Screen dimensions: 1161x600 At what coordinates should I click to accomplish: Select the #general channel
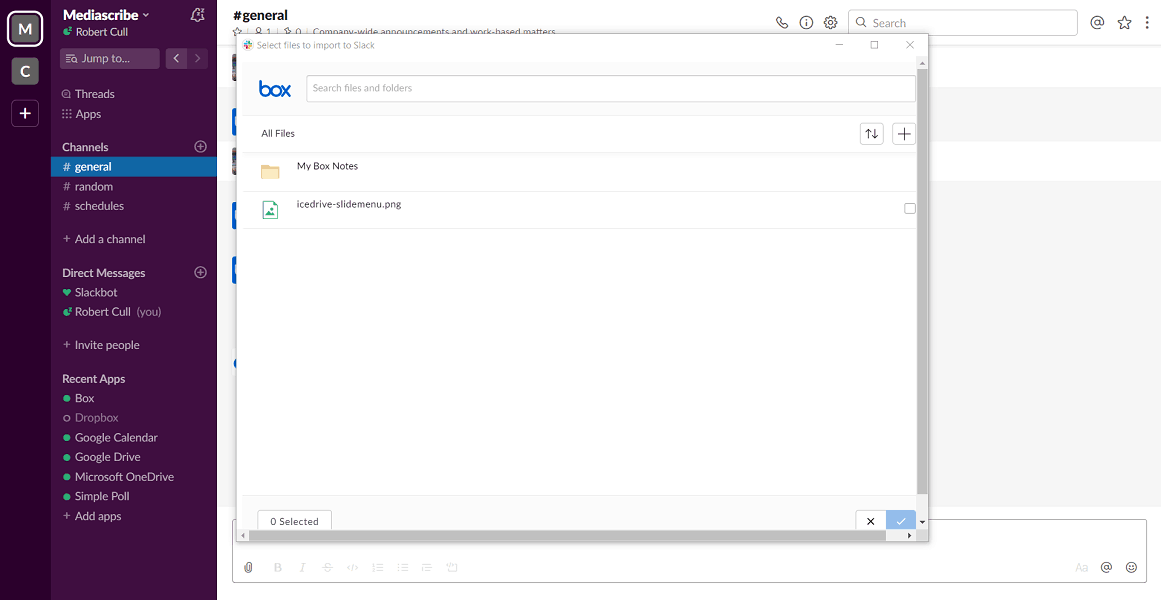click(x=134, y=167)
